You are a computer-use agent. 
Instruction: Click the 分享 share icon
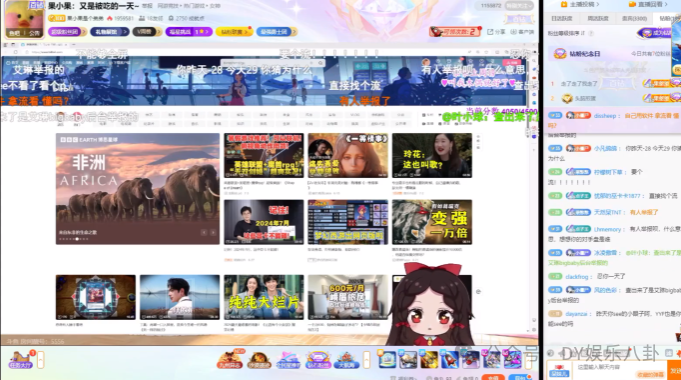click(x=496, y=32)
